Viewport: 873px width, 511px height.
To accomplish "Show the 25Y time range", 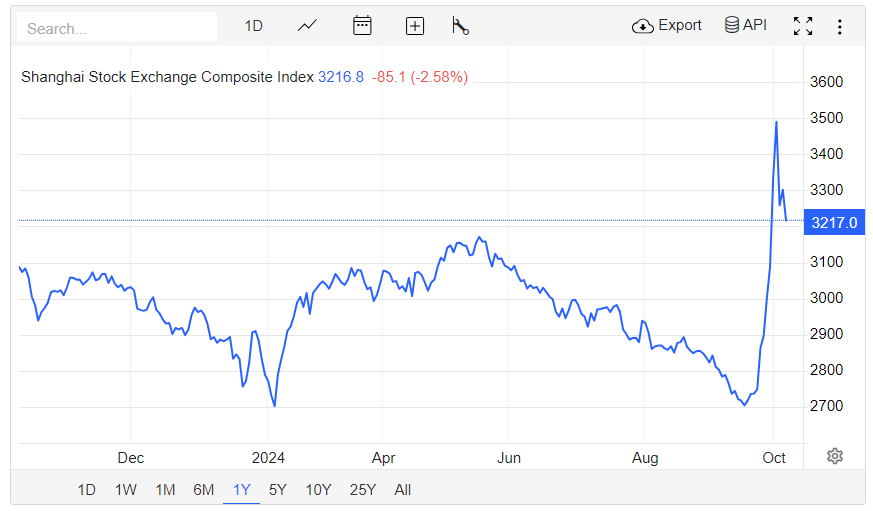I will (363, 489).
